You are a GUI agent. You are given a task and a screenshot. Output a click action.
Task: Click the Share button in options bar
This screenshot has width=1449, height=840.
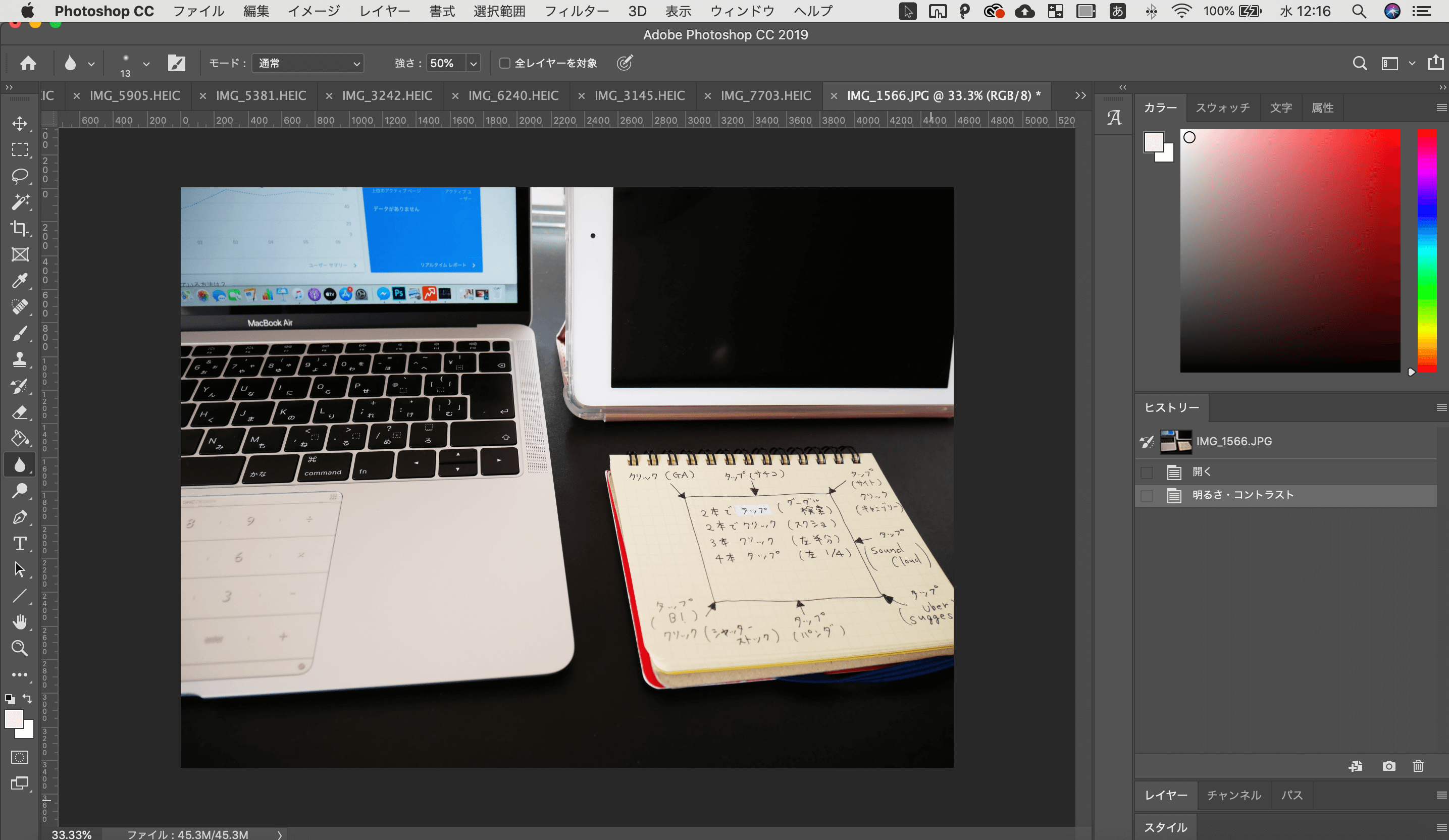pos(1436,63)
